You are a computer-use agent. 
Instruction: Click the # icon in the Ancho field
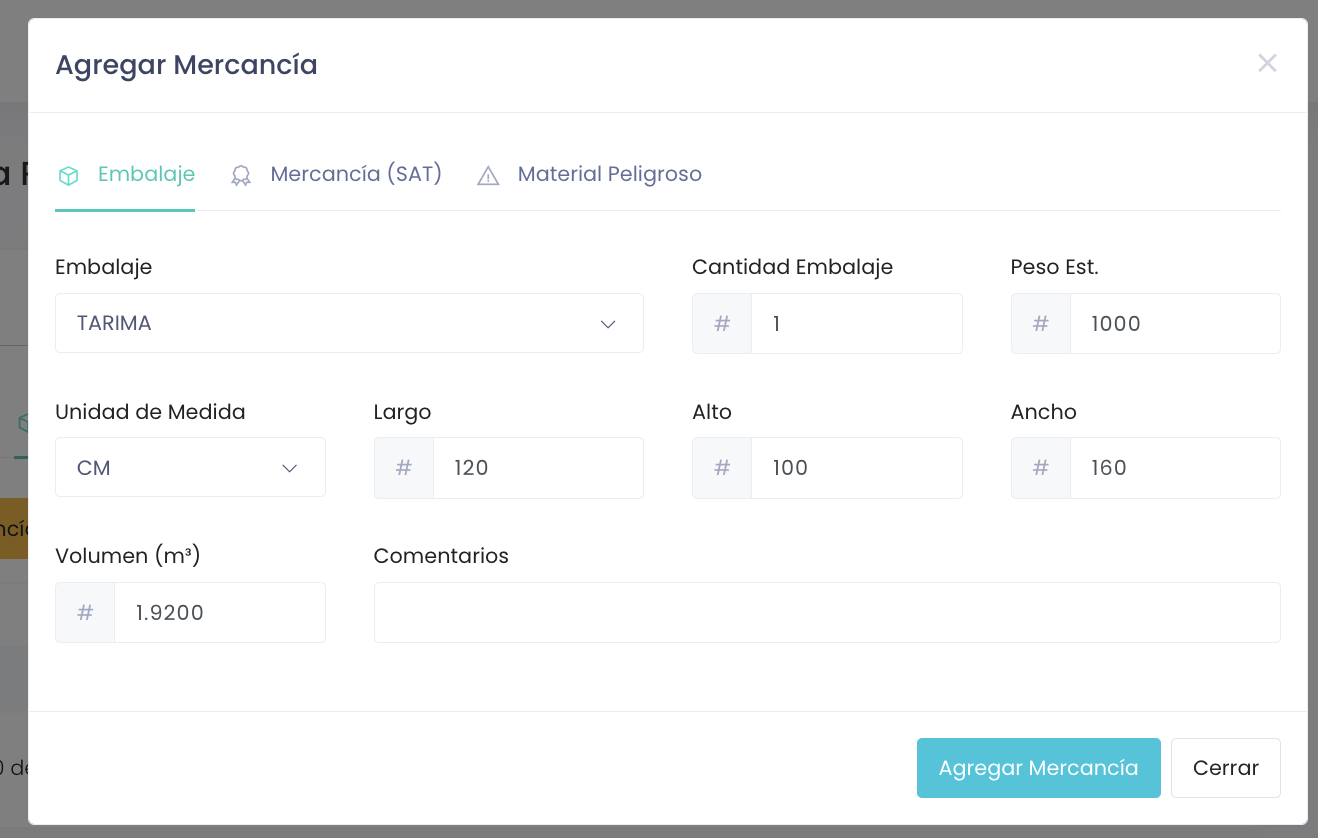[x=1040, y=467]
